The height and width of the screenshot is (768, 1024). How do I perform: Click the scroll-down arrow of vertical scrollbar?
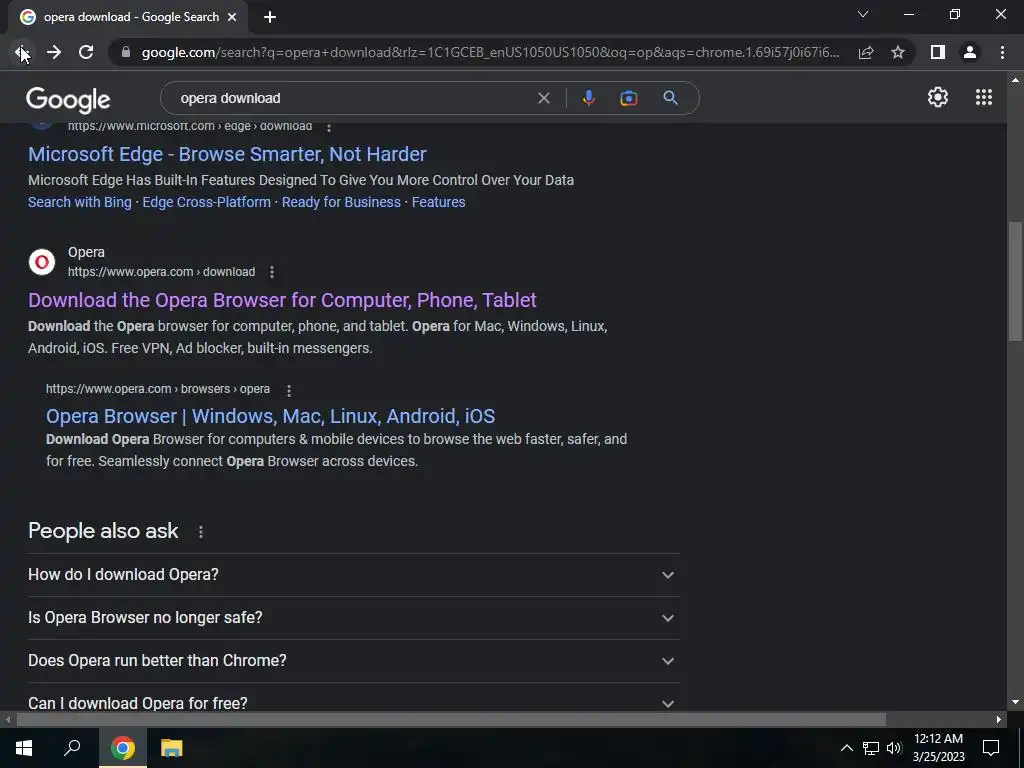(x=1015, y=703)
